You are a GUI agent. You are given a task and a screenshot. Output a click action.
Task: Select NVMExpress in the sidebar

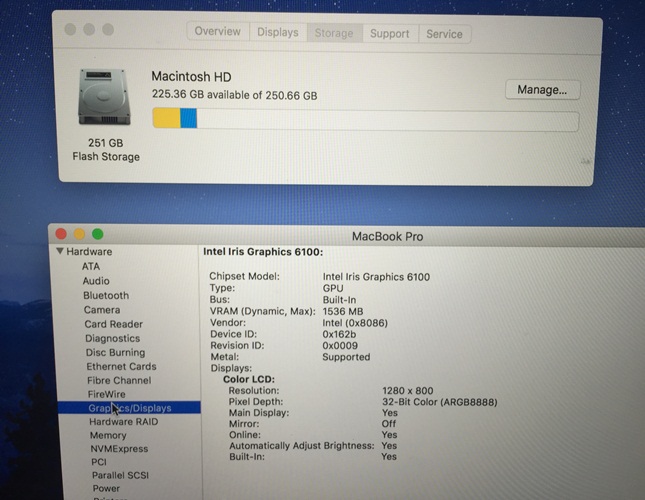(119, 449)
